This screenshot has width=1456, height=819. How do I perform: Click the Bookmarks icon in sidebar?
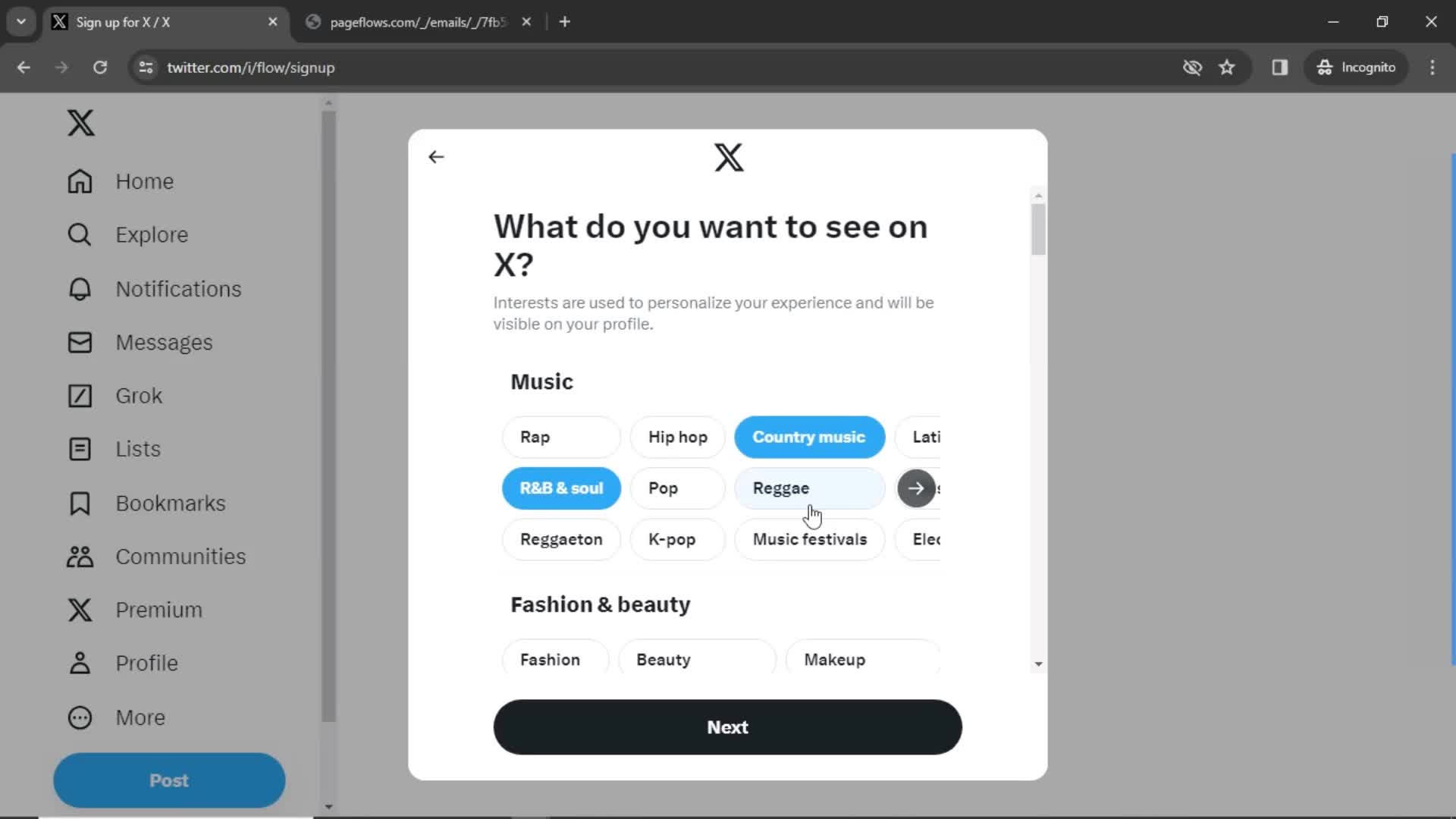pos(80,502)
